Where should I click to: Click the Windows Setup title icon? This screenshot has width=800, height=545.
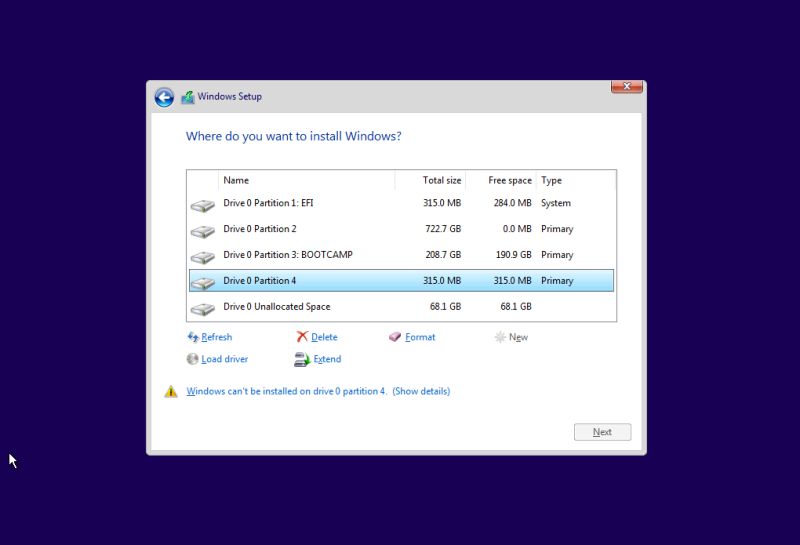[188, 97]
